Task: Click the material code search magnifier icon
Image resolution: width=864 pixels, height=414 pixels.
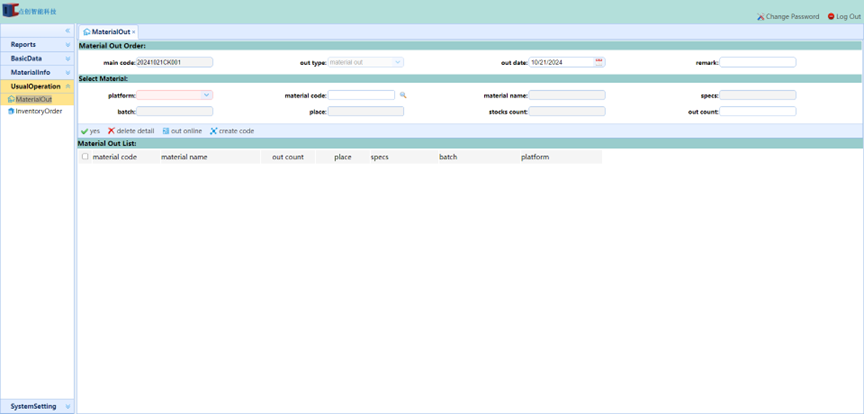Action: pyautogui.click(x=403, y=95)
